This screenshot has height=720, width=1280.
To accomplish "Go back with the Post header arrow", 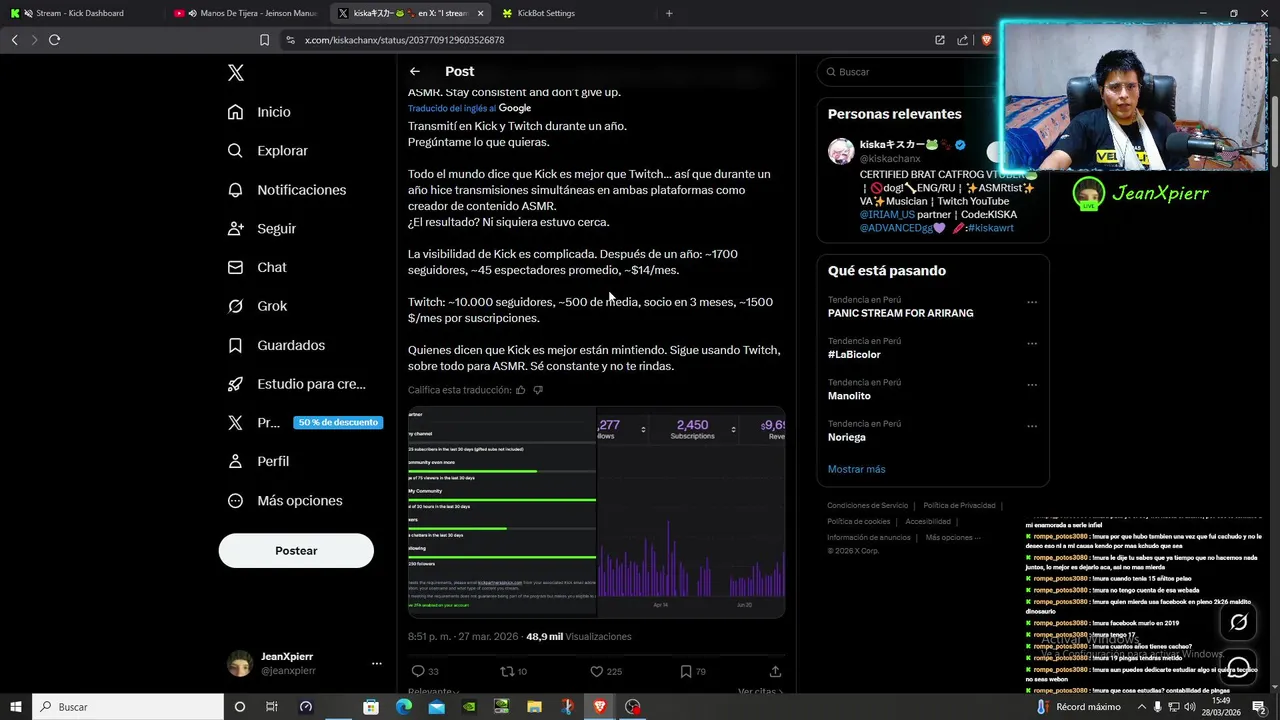I will click(x=415, y=71).
